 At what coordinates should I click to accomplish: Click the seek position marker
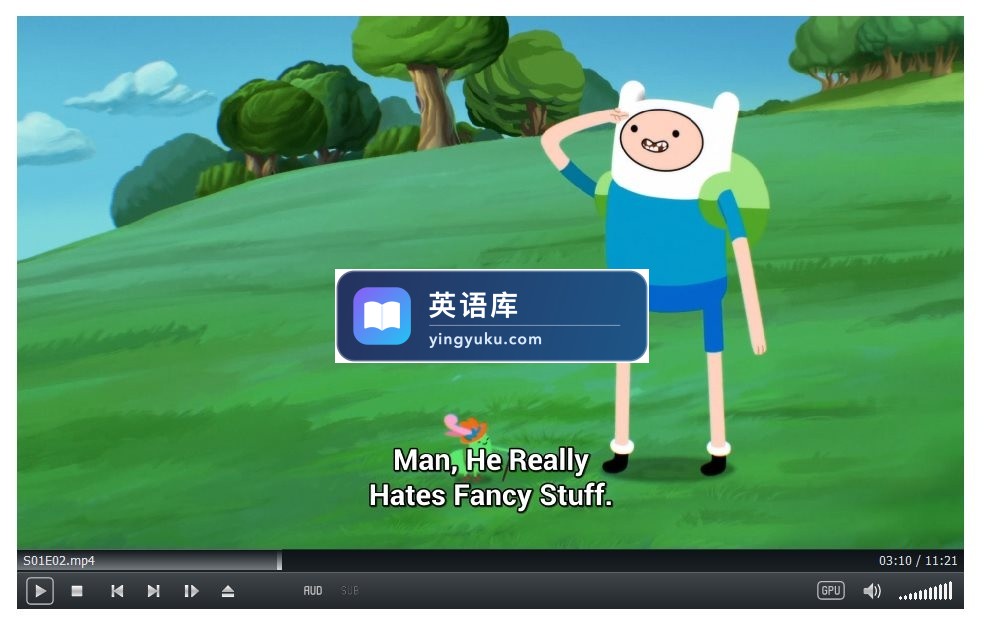[x=279, y=561]
